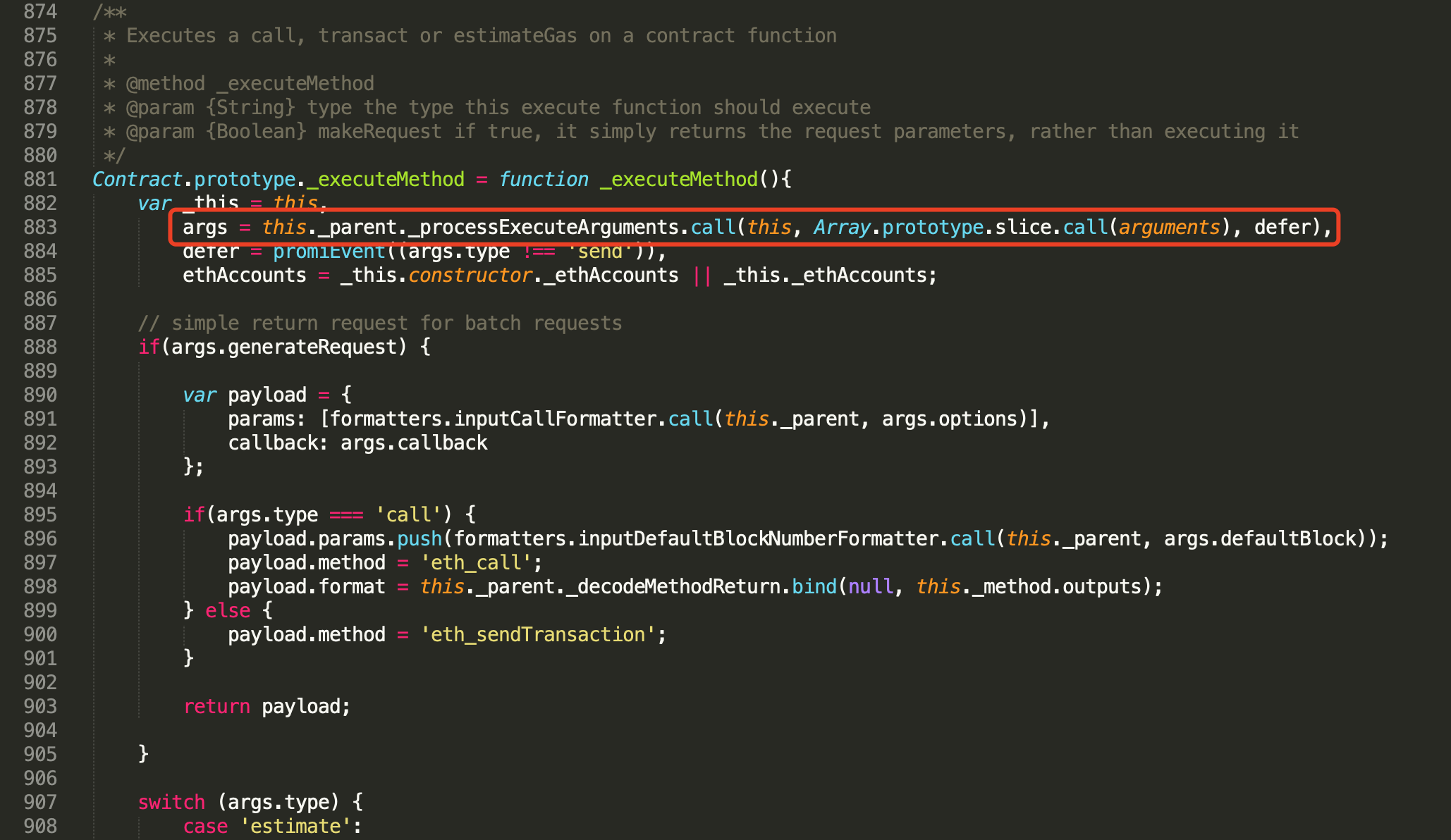Click the 'eth_call' string literal

pyautogui.click(x=476, y=562)
